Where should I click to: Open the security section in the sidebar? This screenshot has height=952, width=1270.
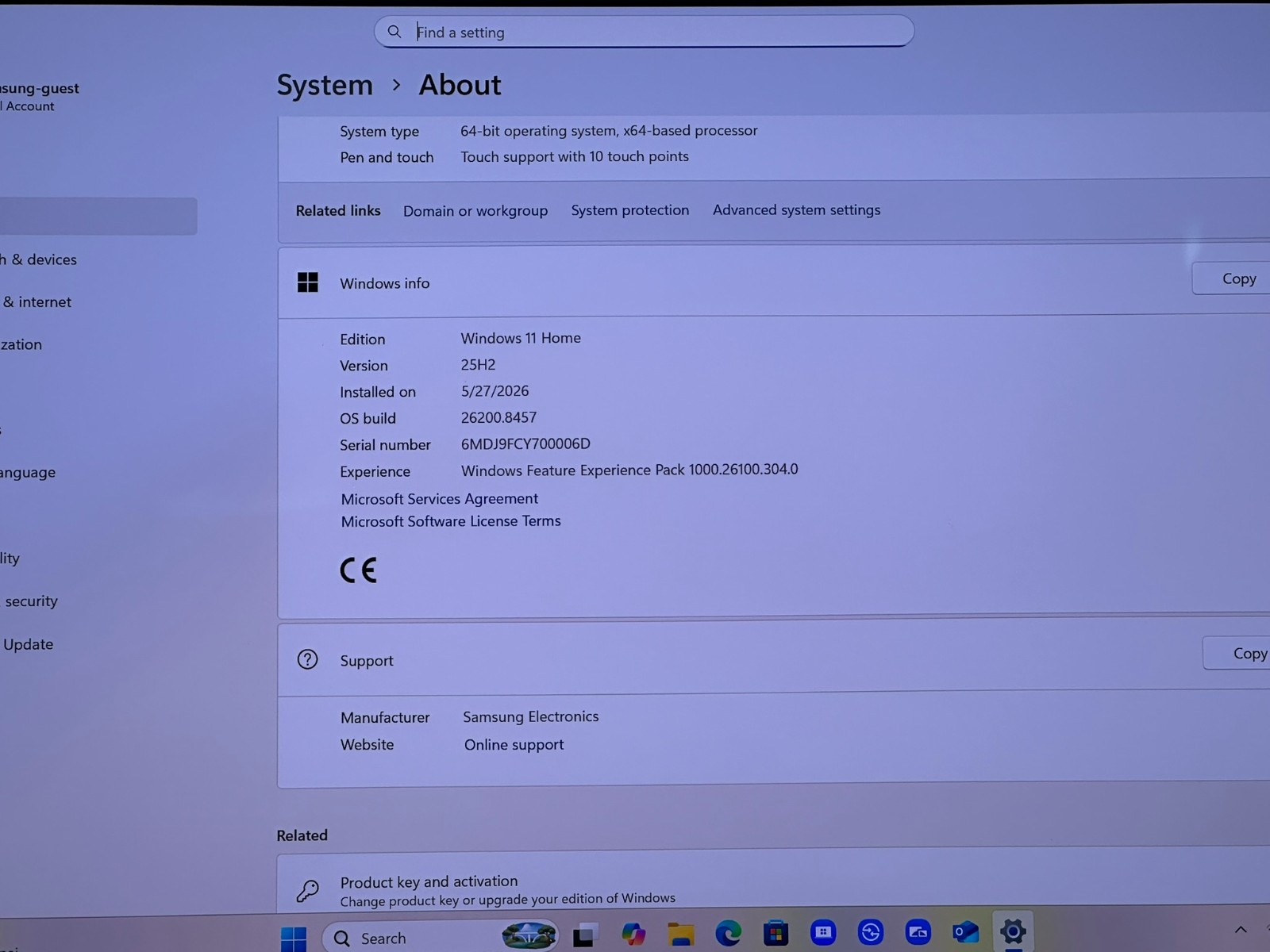click(31, 601)
